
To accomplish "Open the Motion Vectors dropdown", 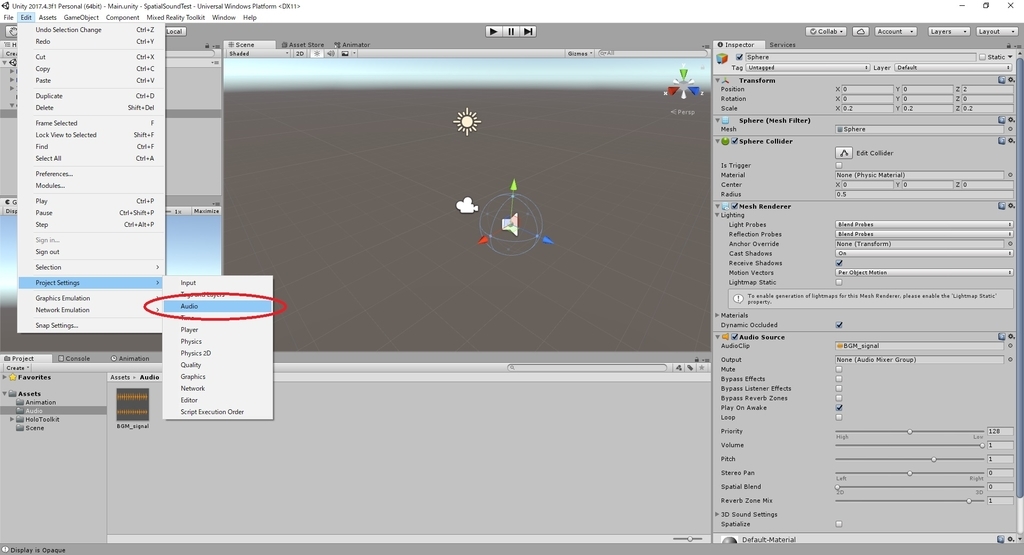I will (x=924, y=273).
